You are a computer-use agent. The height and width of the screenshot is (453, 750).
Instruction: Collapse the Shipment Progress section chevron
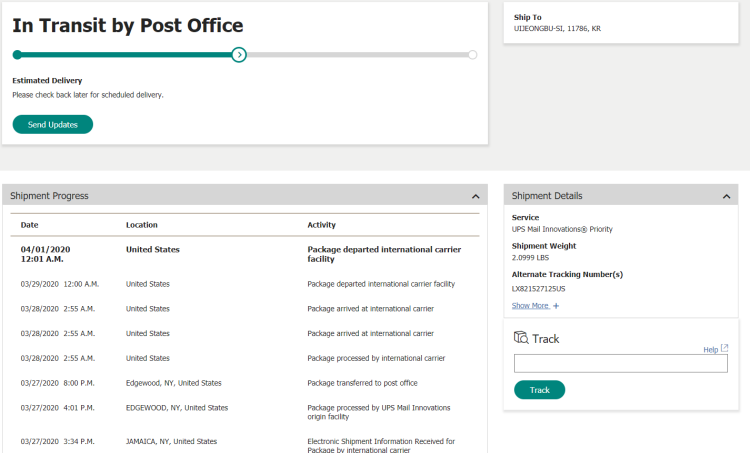(x=475, y=196)
